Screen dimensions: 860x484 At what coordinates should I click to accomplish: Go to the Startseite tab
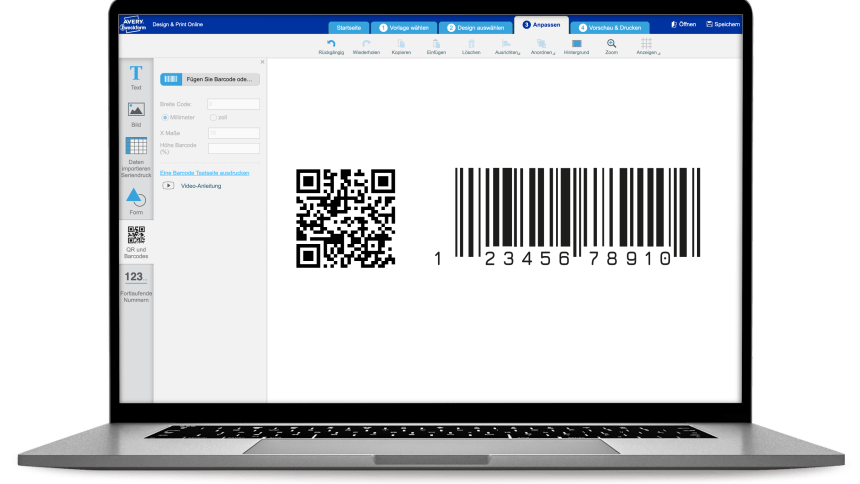tap(348, 27)
